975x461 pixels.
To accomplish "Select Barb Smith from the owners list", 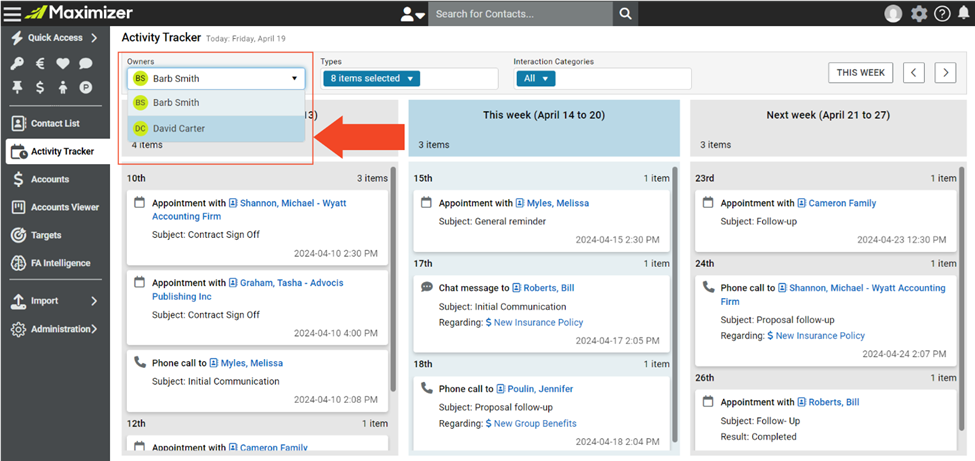I will coord(216,103).
